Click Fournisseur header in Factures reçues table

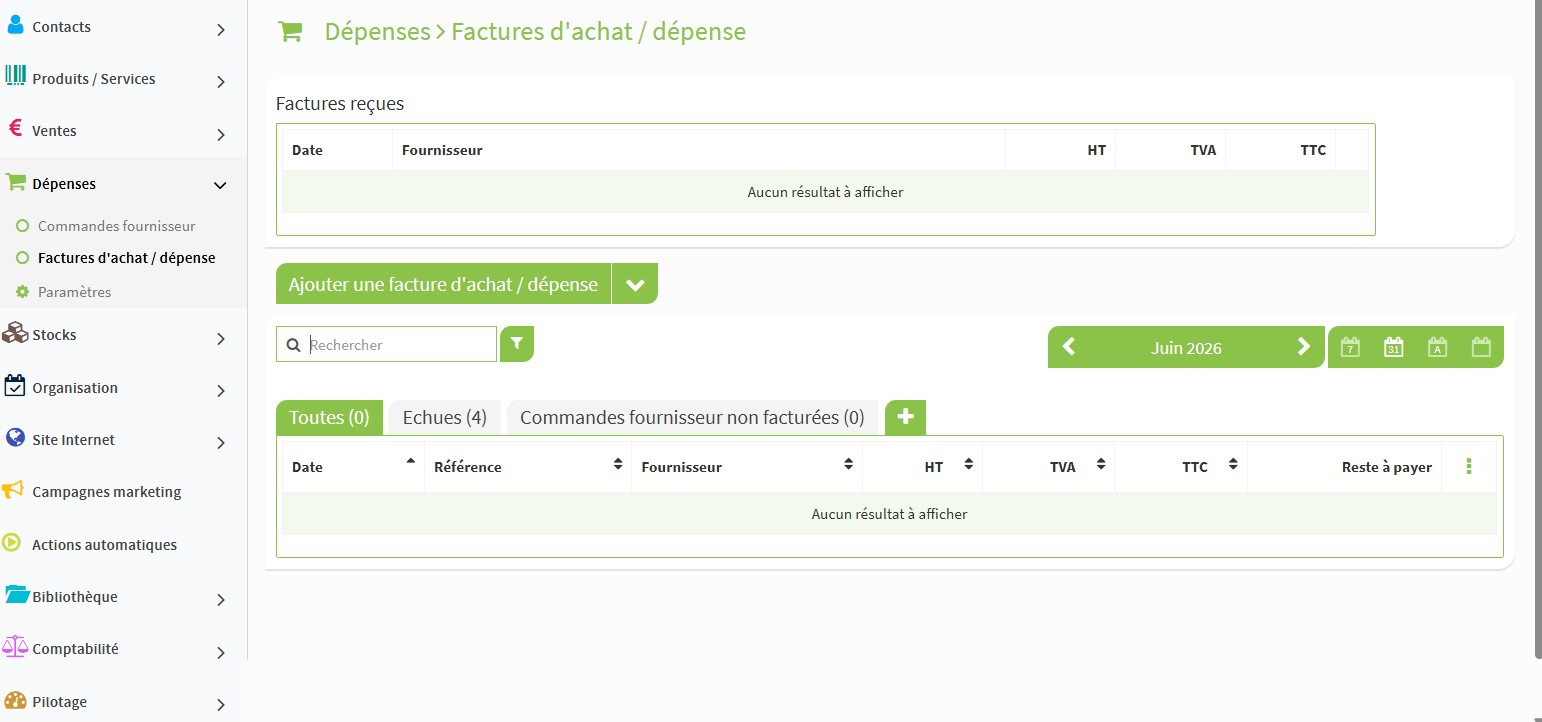(x=442, y=150)
